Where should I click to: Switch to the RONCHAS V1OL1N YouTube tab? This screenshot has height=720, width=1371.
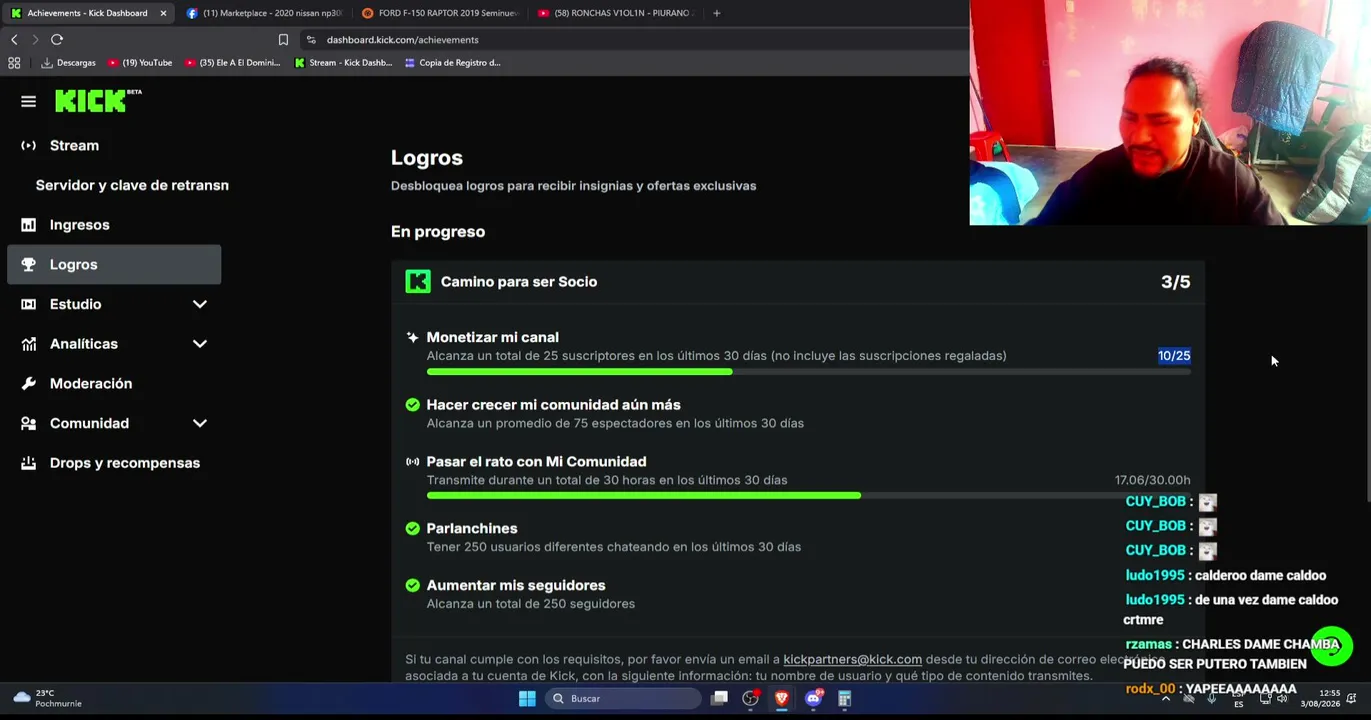[x=615, y=13]
